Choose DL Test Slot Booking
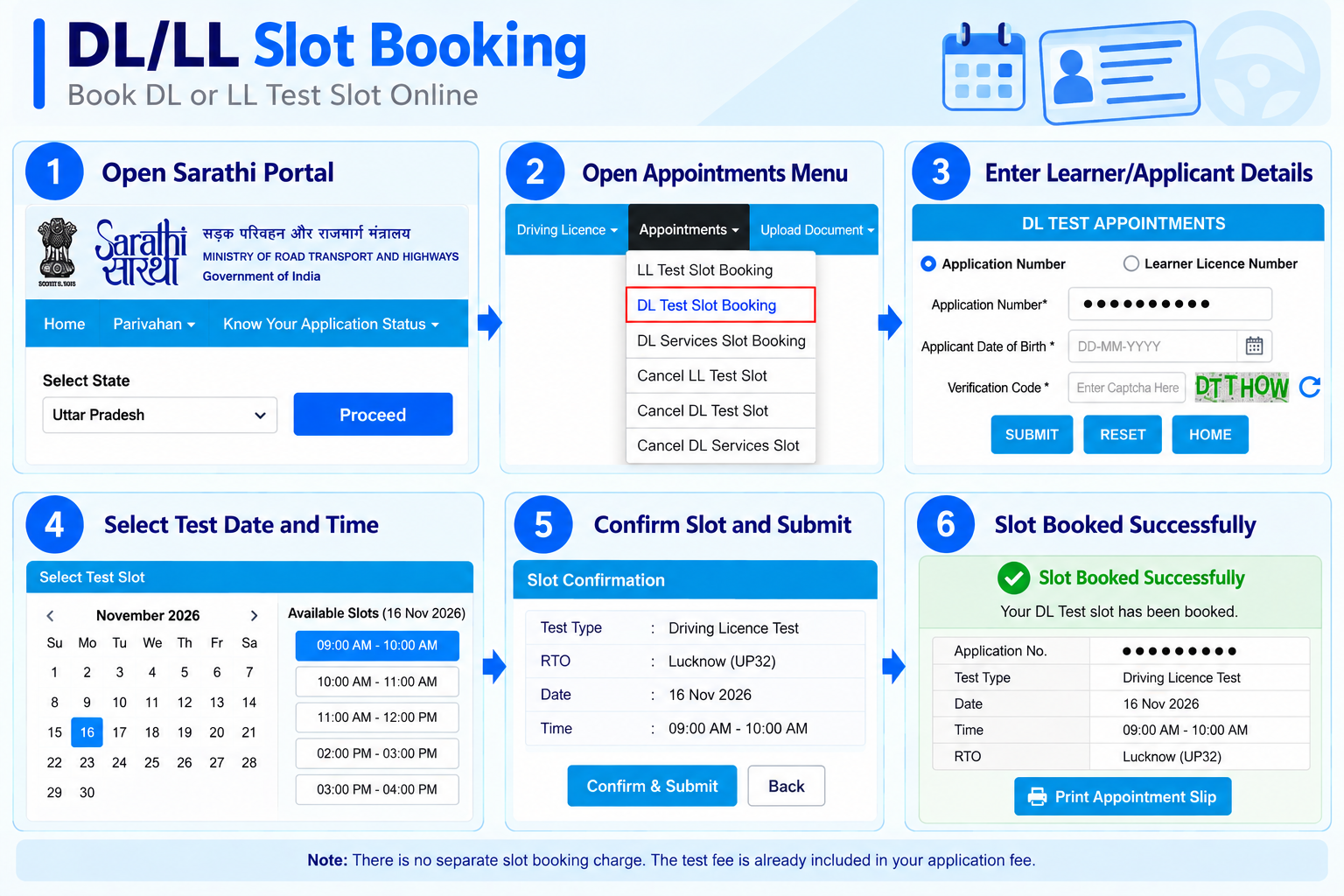1344x896 pixels. tap(721, 304)
